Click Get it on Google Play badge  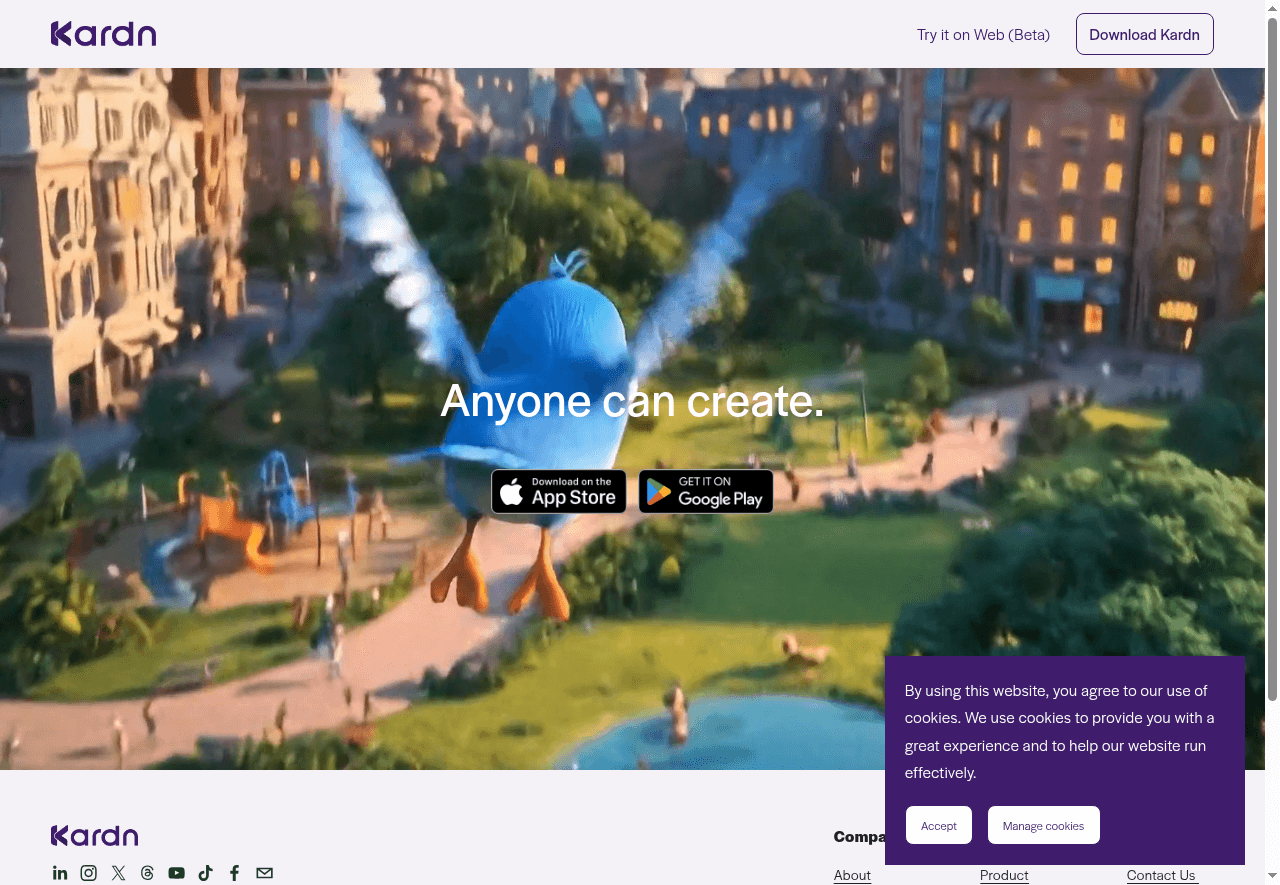[x=706, y=492]
